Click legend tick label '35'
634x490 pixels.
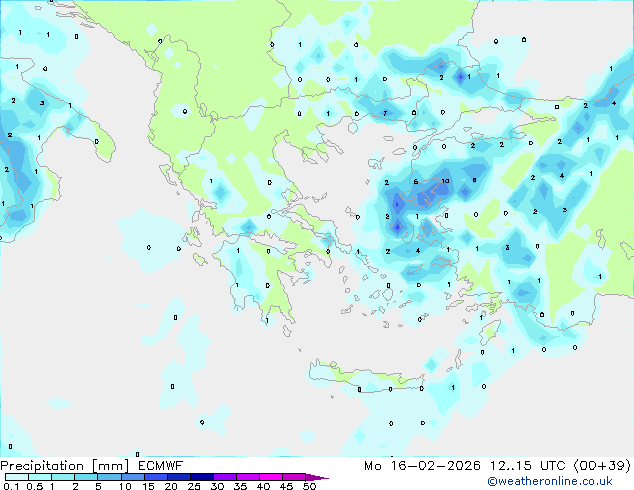[240, 486]
